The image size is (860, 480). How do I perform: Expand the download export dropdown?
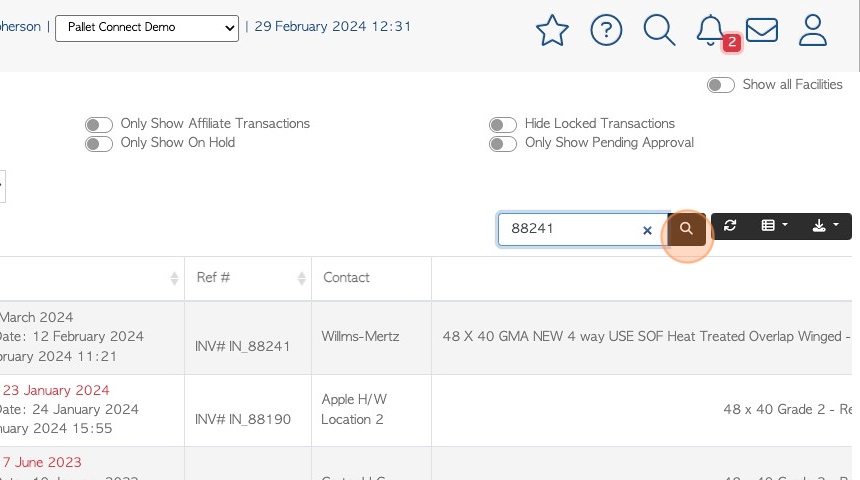825,225
